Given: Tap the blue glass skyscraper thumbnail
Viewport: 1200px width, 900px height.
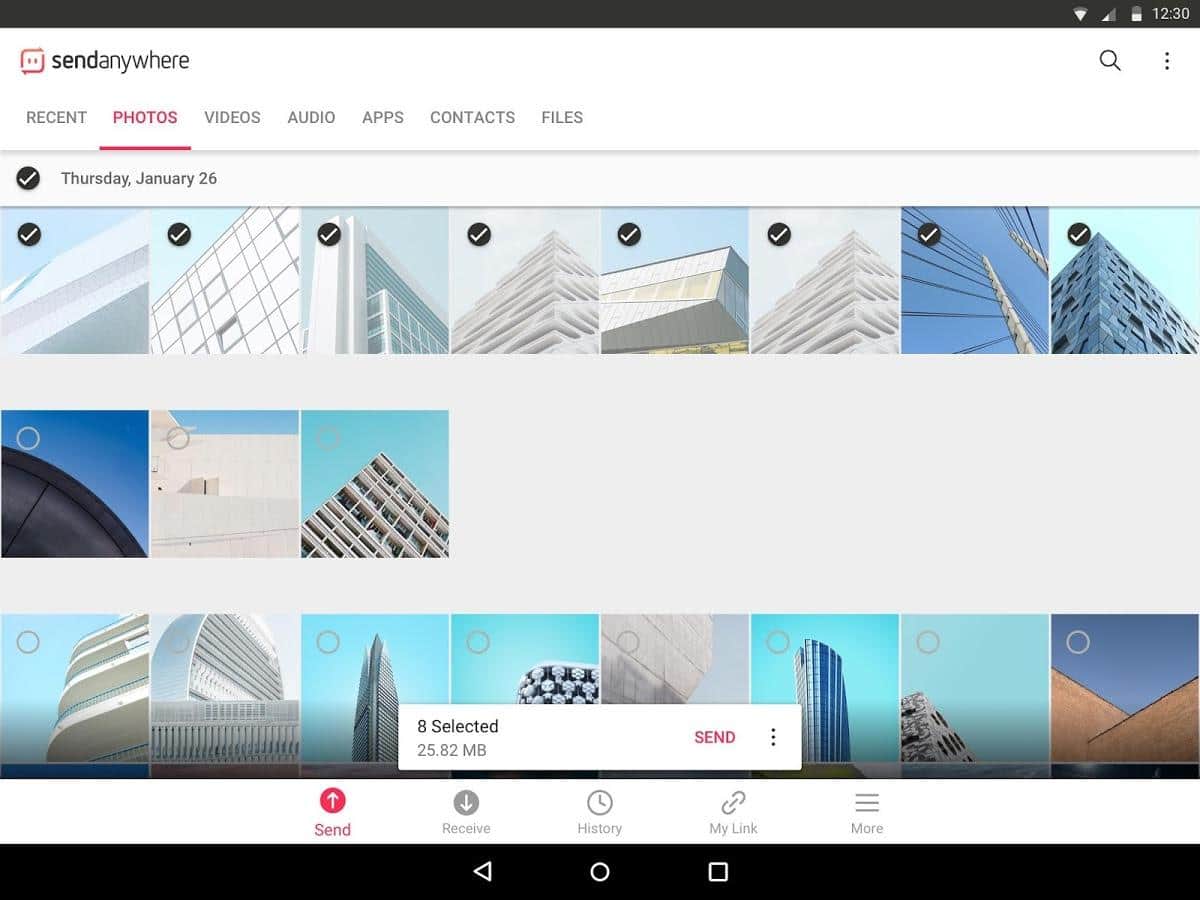Looking at the screenshot, I should 824,680.
